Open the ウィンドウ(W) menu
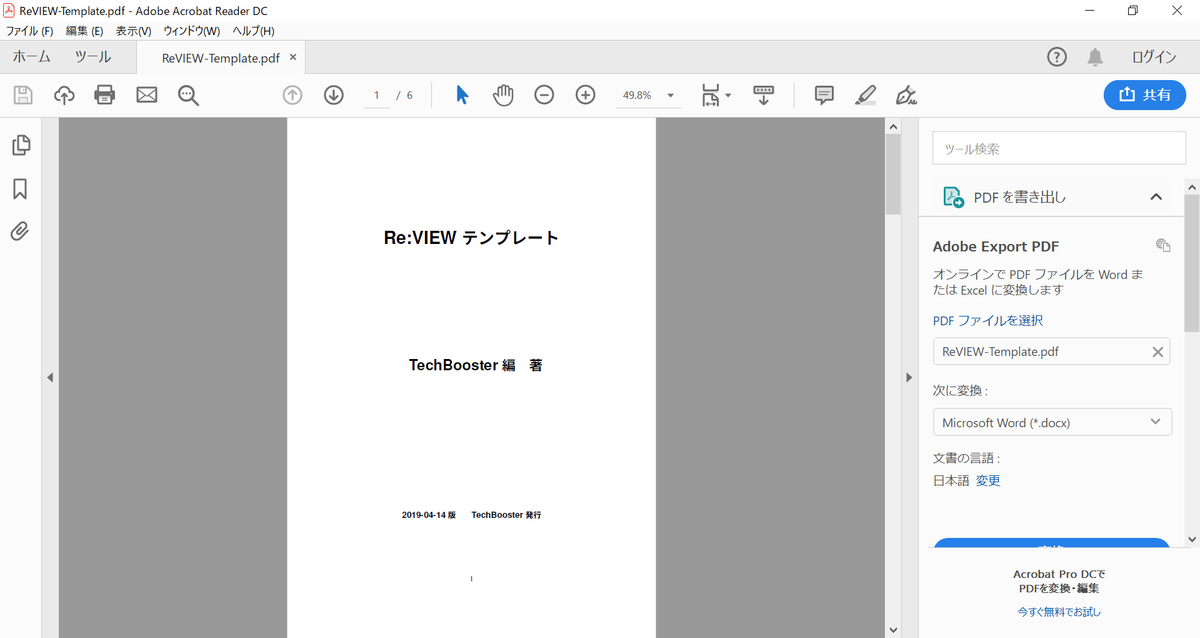 [x=191, y=31]
